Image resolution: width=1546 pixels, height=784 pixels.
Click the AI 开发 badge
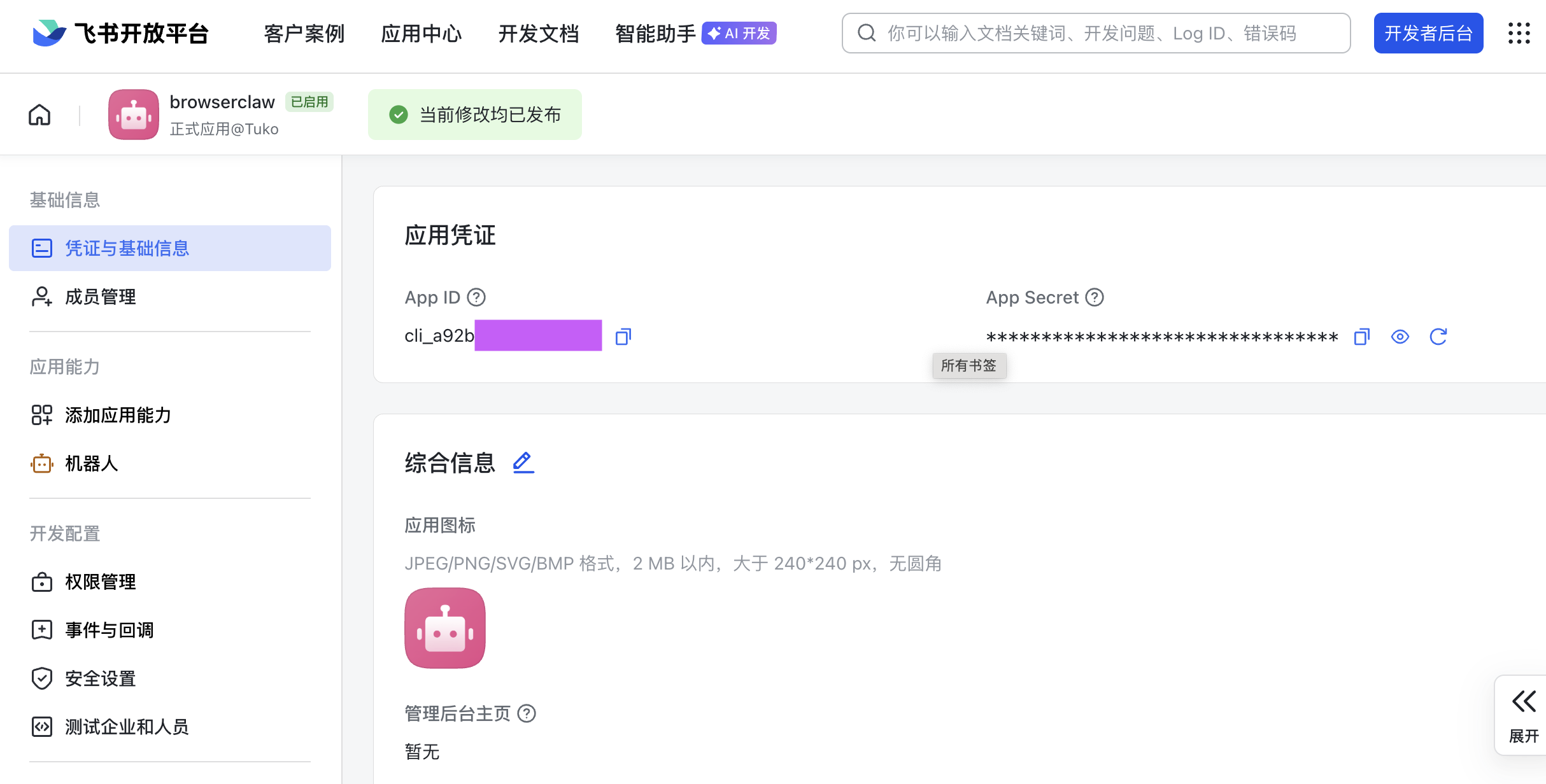click(x=739, y=33)
